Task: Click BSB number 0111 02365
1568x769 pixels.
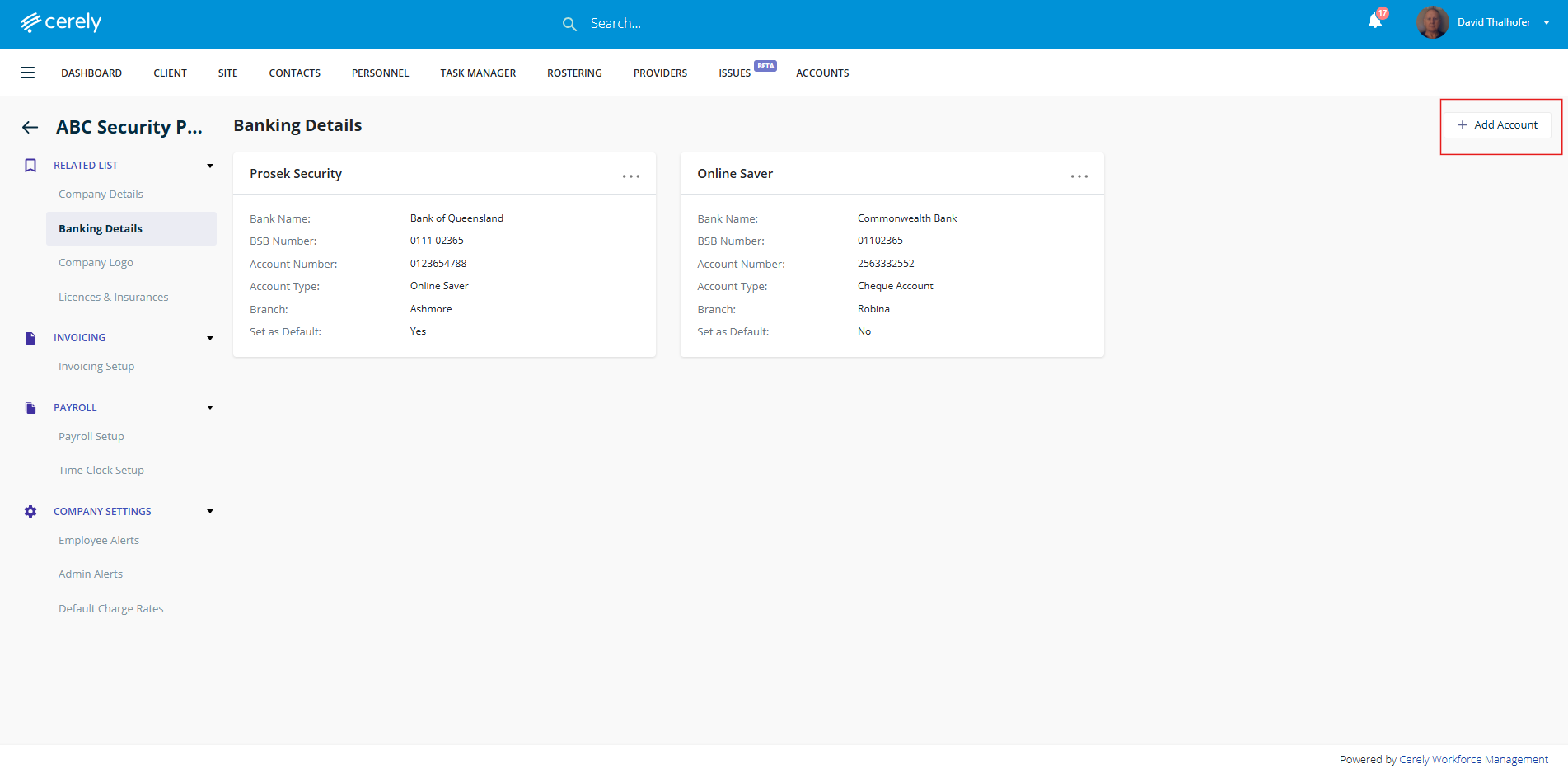Action: tap(437, 241)
